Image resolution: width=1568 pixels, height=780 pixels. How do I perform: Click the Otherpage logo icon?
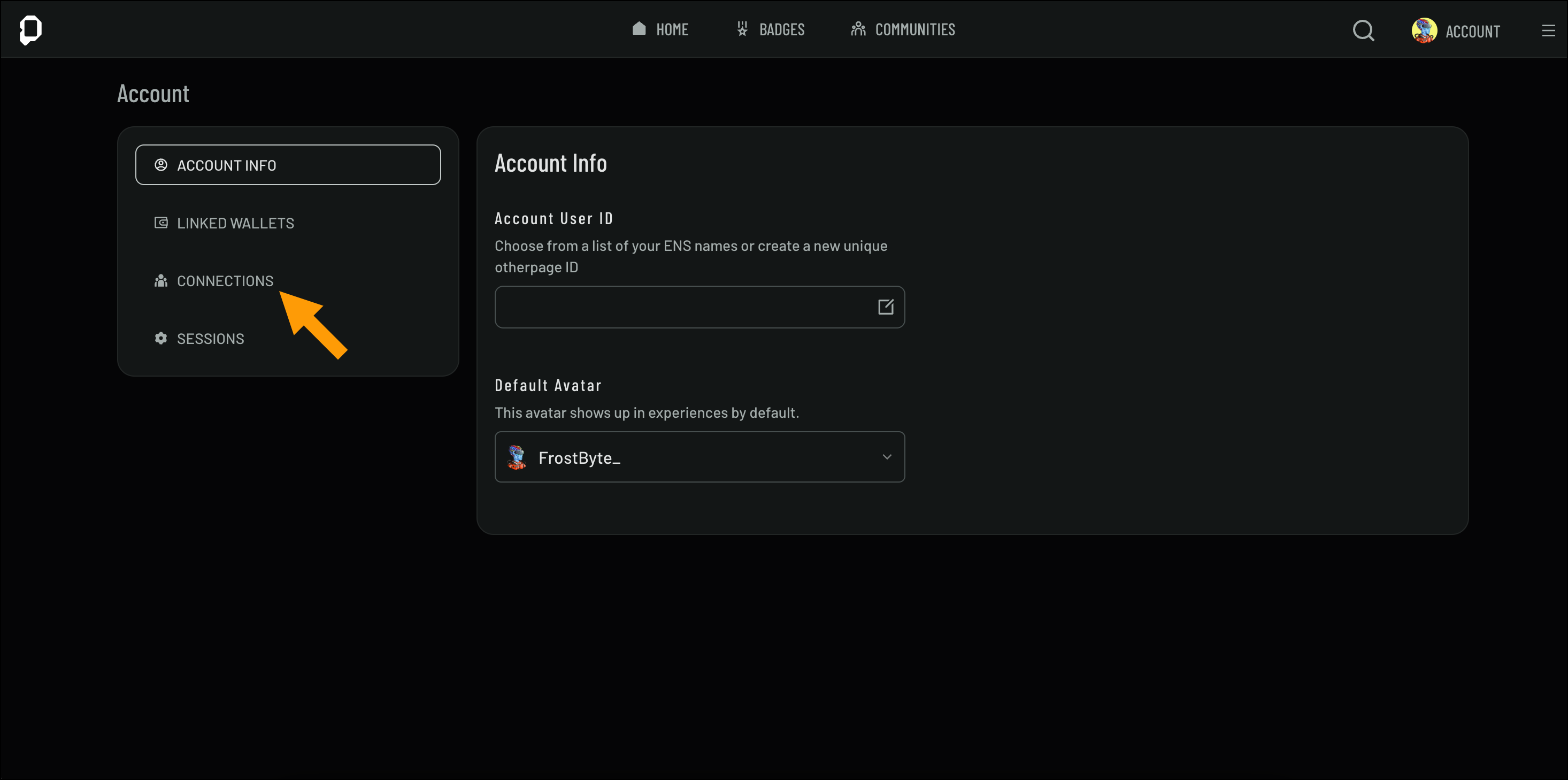pos(30,29)
